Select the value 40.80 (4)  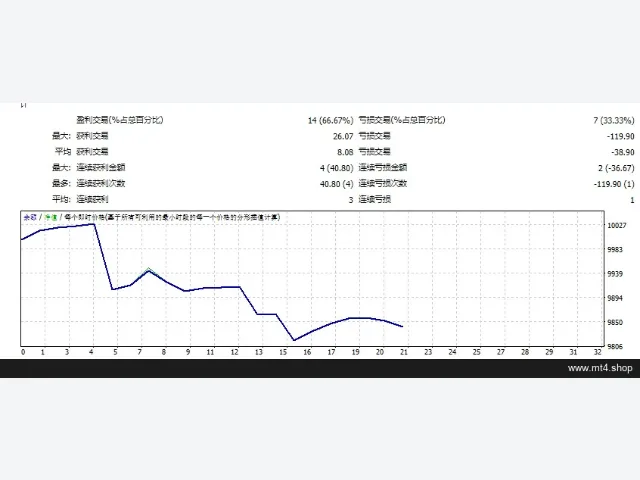(x=336, y=184)
